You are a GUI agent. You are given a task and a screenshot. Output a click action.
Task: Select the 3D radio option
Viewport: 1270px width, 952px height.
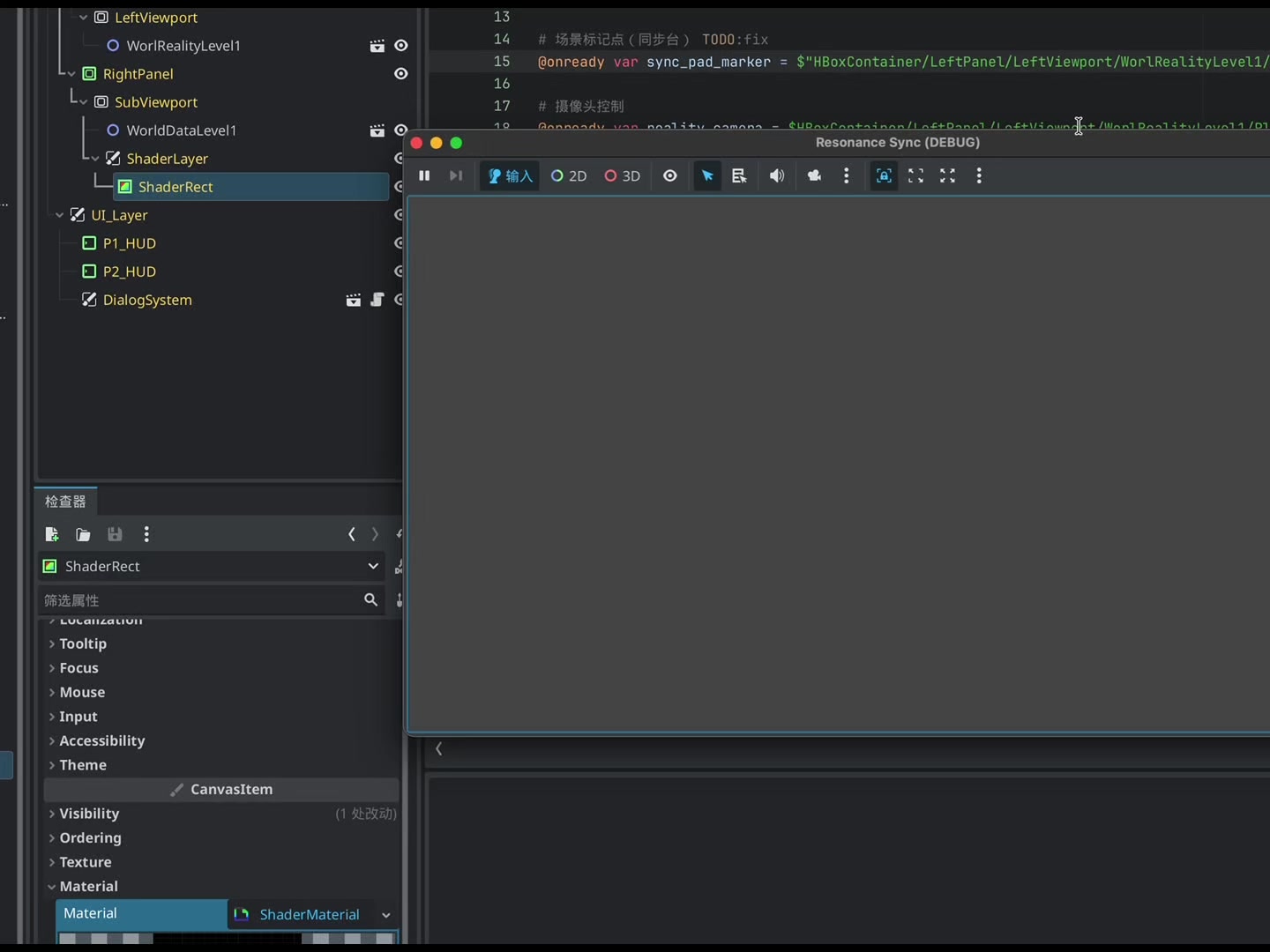622,176
